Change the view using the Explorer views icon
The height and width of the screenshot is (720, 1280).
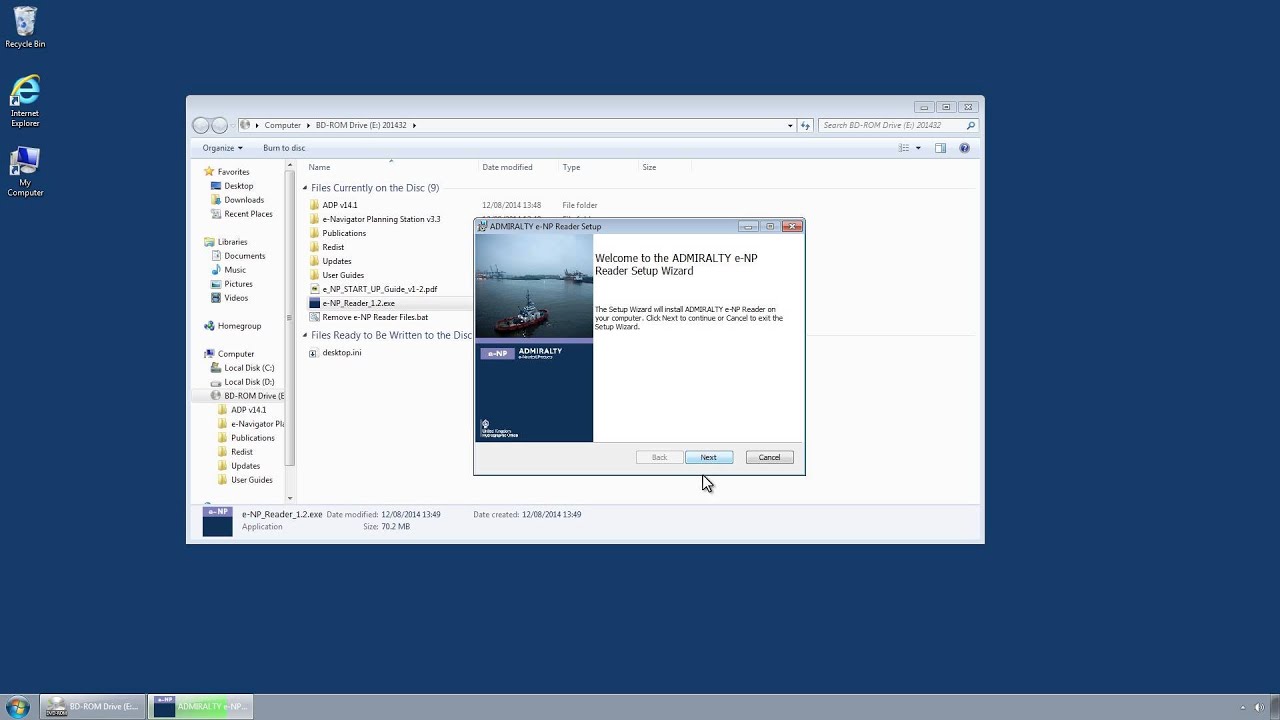point(904,148)
